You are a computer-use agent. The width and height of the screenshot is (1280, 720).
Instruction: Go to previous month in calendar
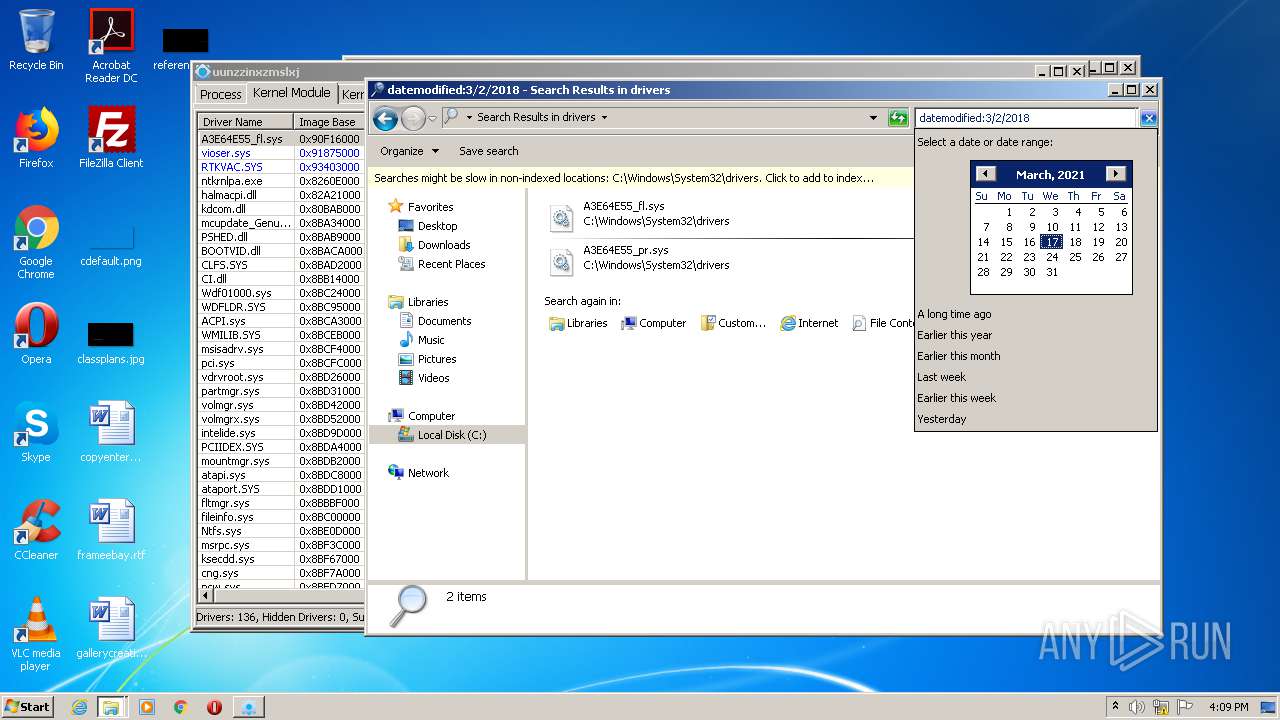[985, 174]
